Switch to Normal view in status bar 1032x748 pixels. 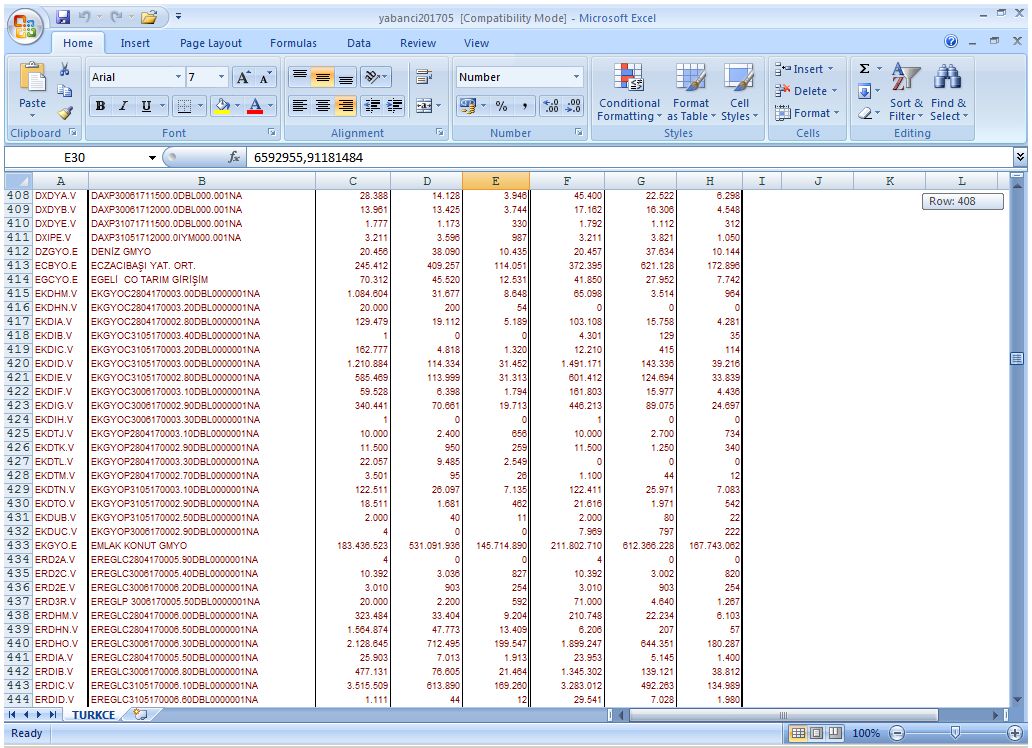pyautogui.click(x=798, y=733)
